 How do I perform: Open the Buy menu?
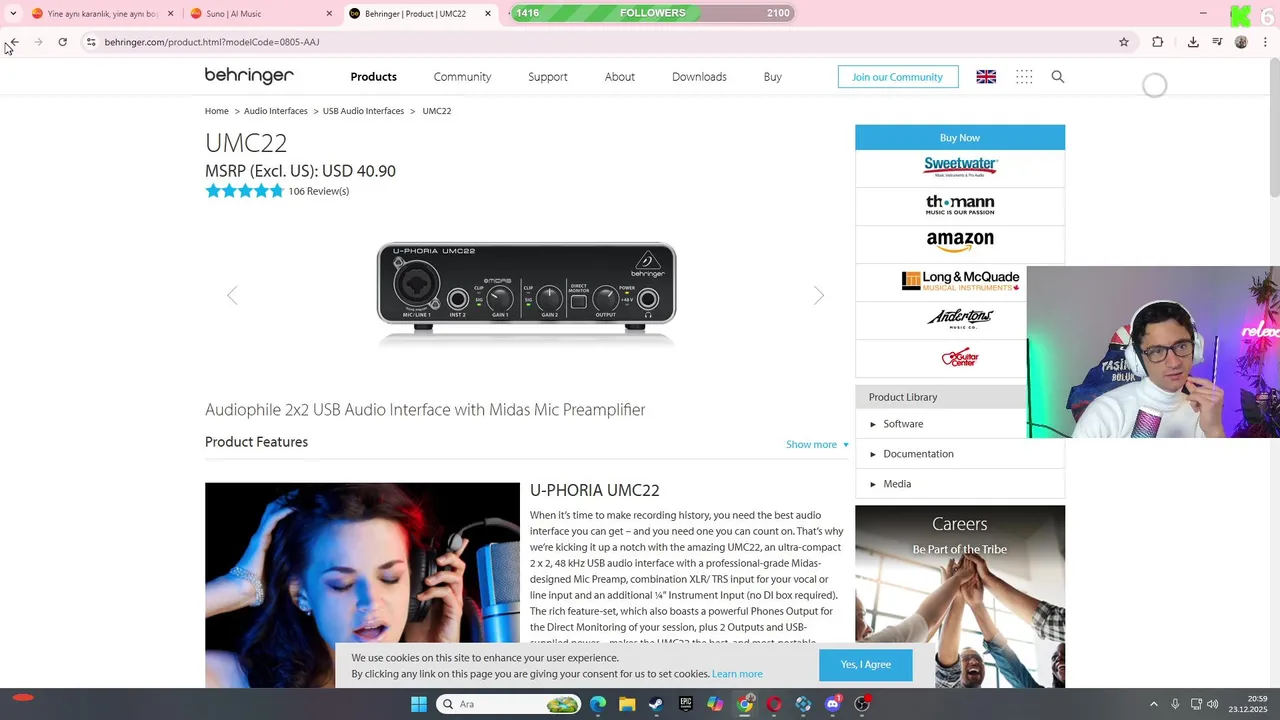coord(772,77)
